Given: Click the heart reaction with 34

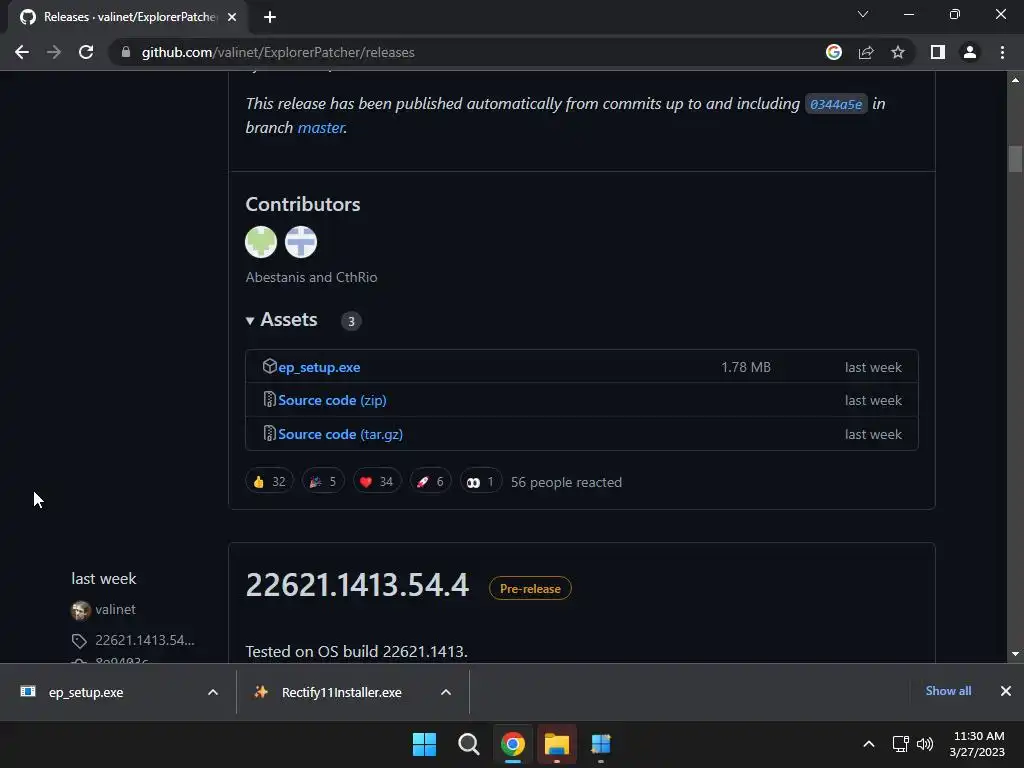Looking at the screenshot, I should pyautogui.click(x=377, y=482).
